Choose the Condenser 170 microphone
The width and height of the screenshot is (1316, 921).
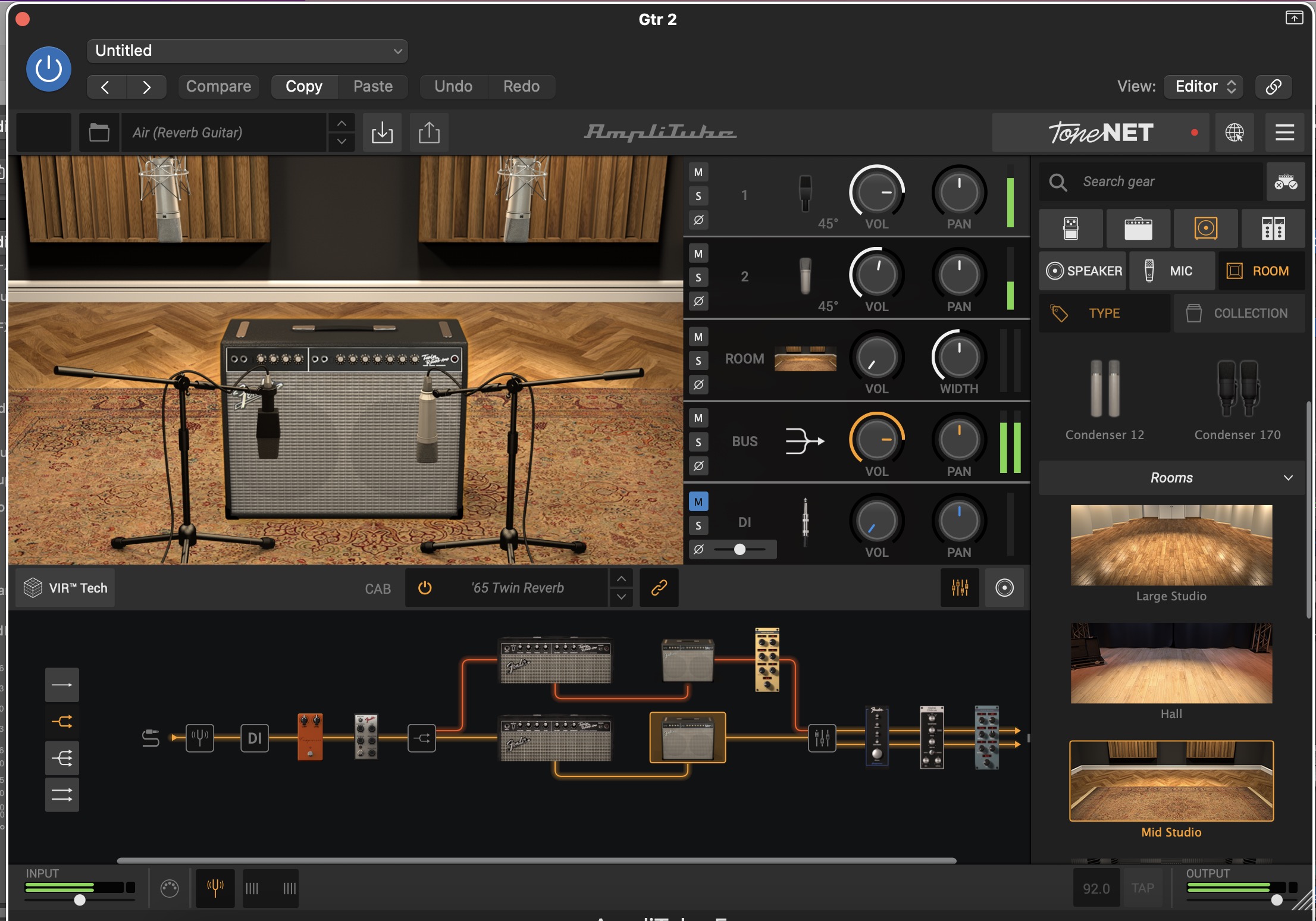1237,400
